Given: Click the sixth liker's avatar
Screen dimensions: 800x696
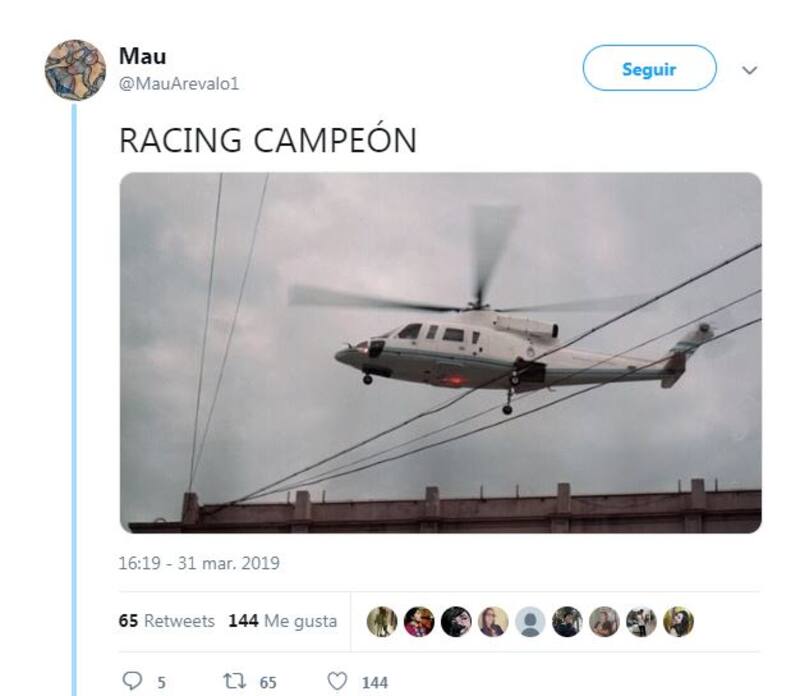Looking at the screenshot, I should coord(567,622).
